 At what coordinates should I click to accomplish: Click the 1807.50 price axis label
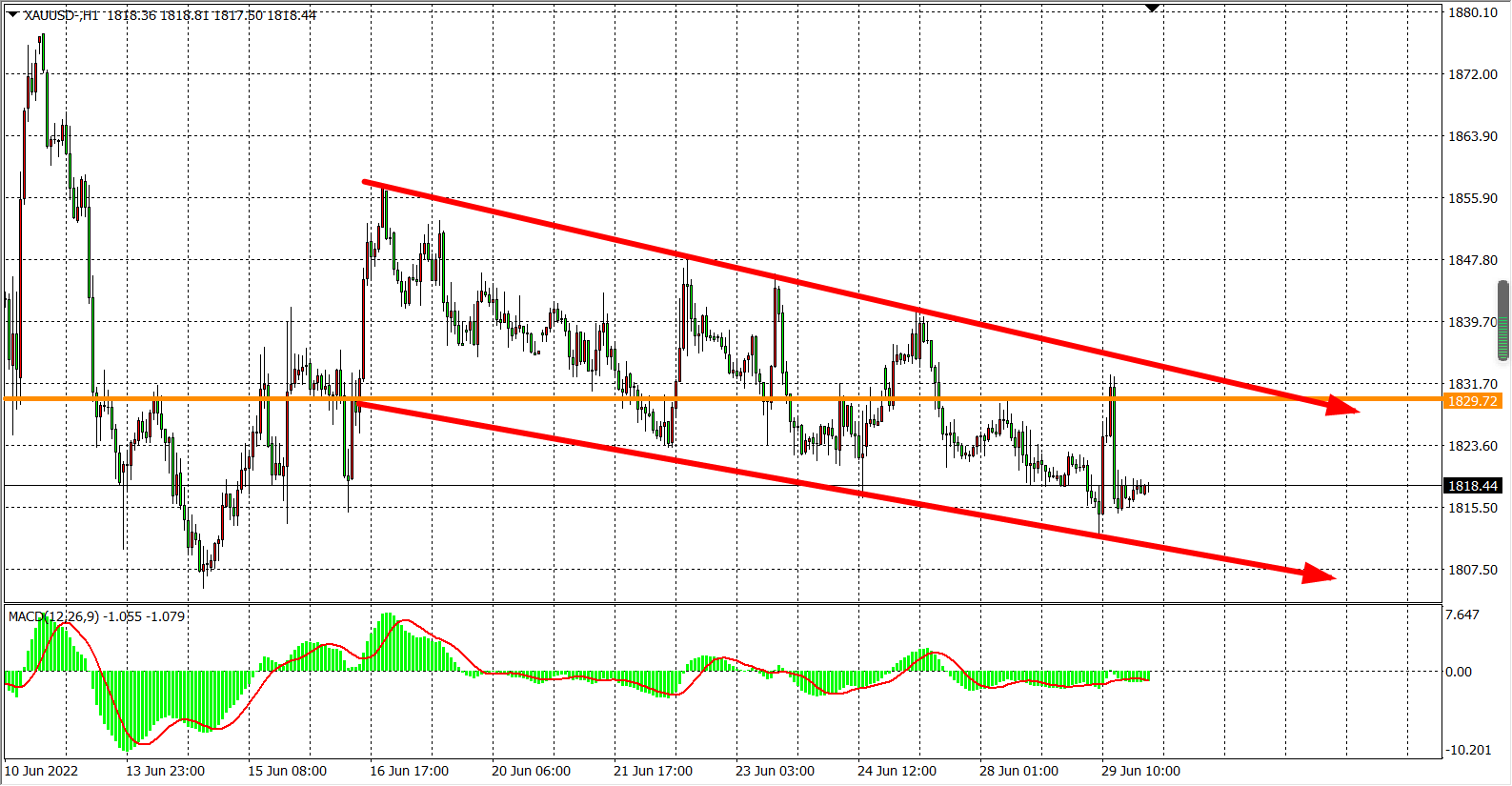pyautogui.click(x=1472, y=570)
